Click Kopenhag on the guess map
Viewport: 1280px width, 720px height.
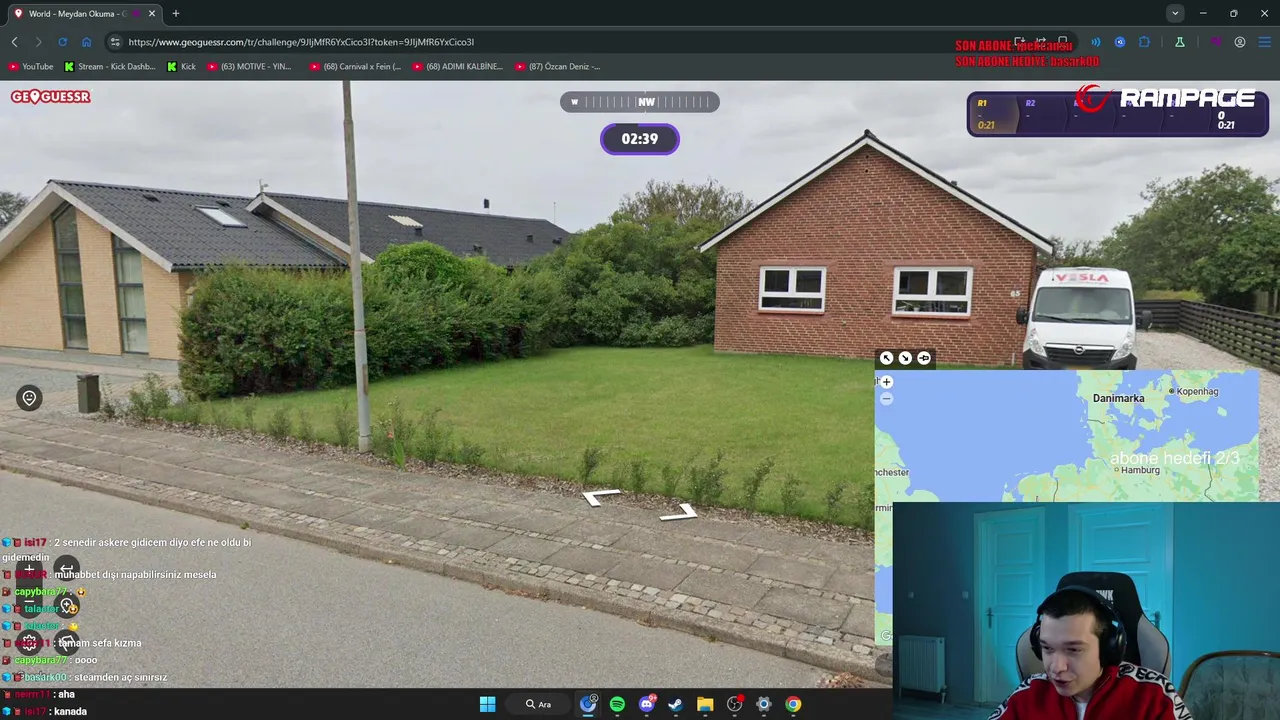(1197, 391)
